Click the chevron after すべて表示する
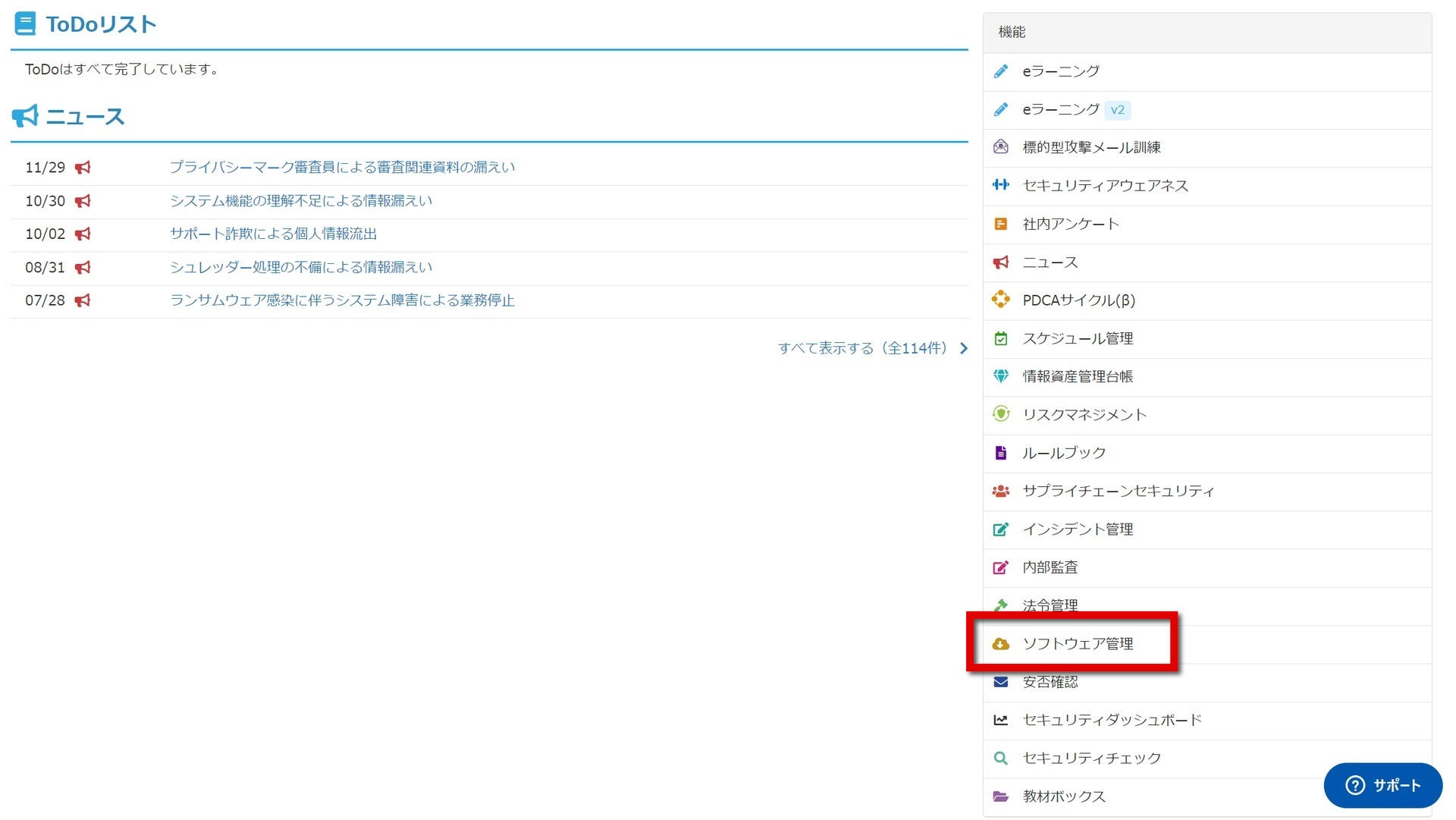This screenshot has width=1456, height=820. pyautogui.click(x=964, y=348)
